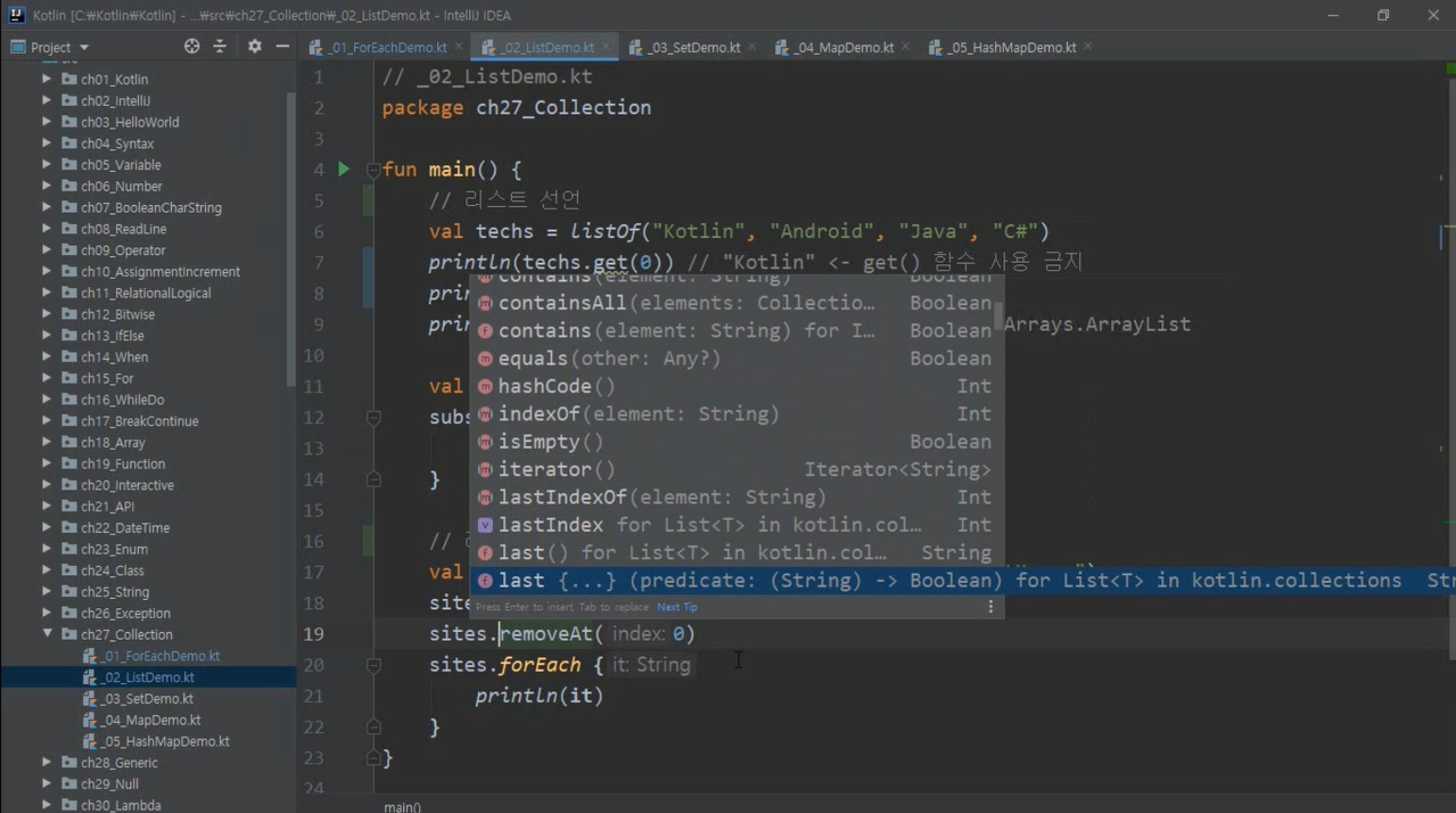Screen dimensions: 1456x813
Task: Click the removeAt call on line 19
Action: pyautogui.click(x=546, y=633)
